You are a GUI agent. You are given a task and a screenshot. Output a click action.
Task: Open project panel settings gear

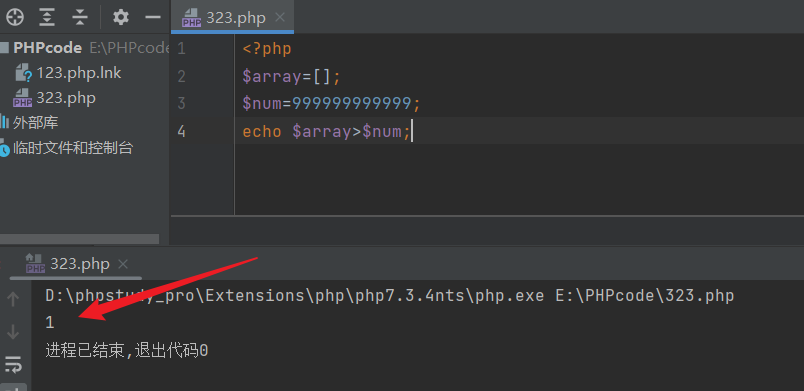[120, 17]
